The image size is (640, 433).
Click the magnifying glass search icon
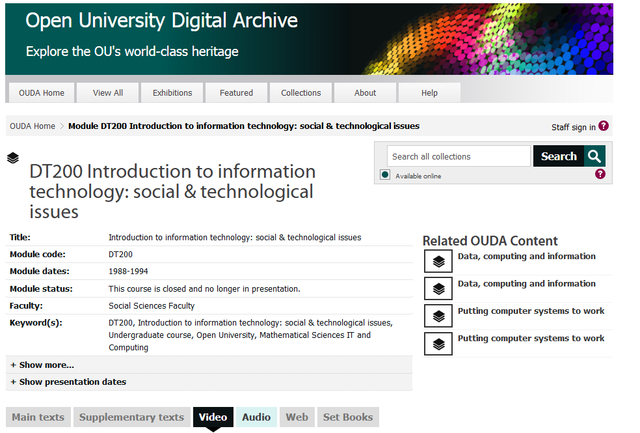(594, 156)
